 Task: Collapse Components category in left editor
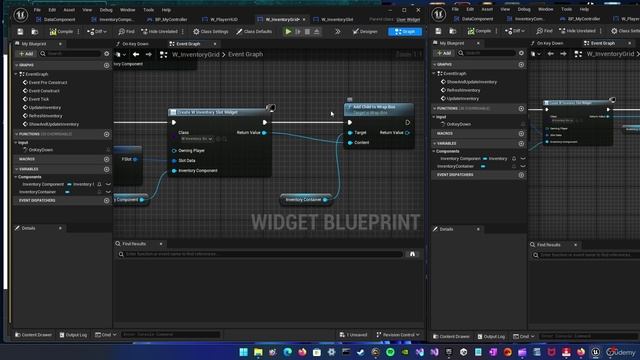(x=16, y=177)
